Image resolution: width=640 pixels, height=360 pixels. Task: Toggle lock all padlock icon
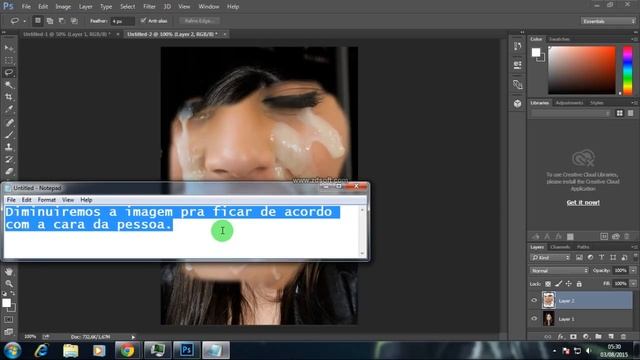tap(579, 284)
